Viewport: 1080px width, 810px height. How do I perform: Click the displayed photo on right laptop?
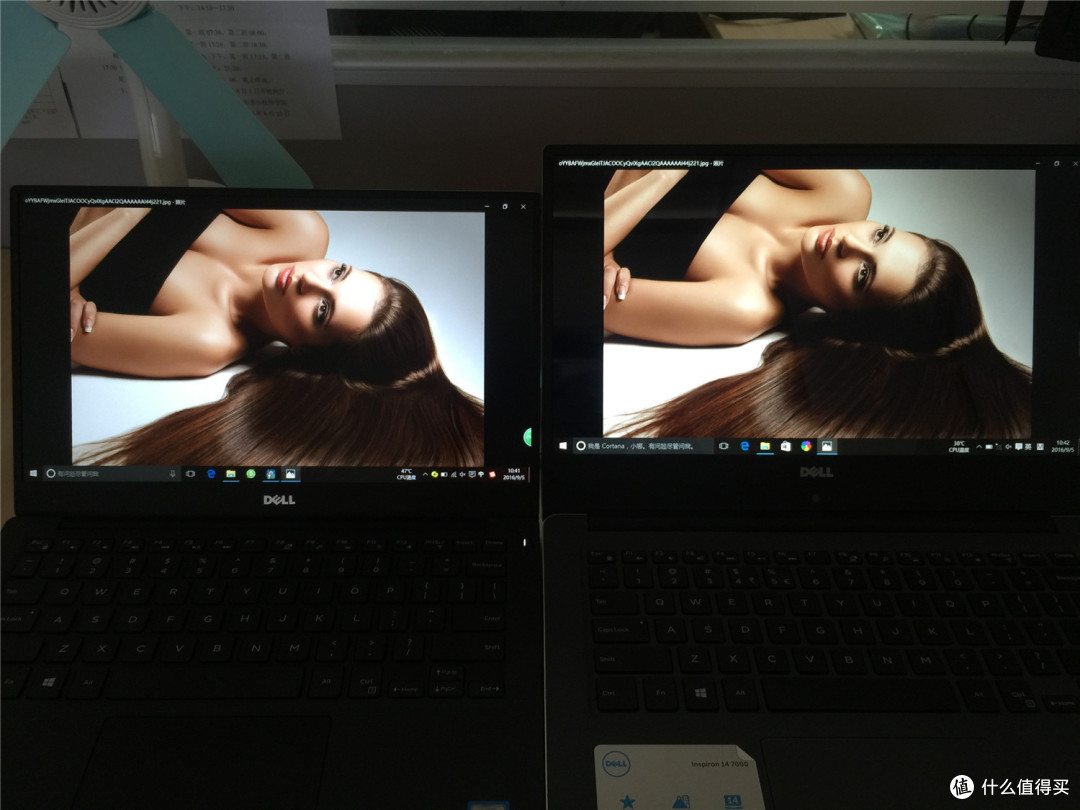(x=820, y=303)
